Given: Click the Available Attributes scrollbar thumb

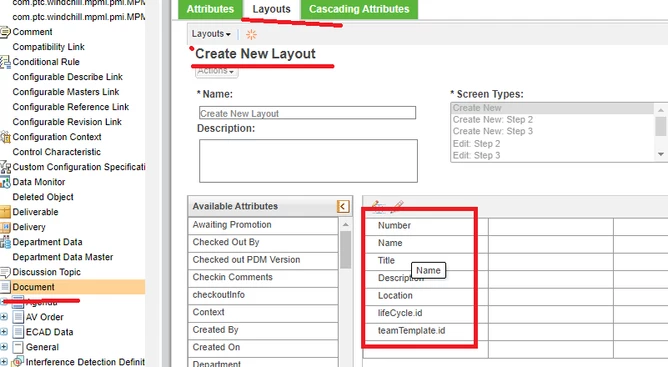Looking at the screenshot, I should click(346, 250).
